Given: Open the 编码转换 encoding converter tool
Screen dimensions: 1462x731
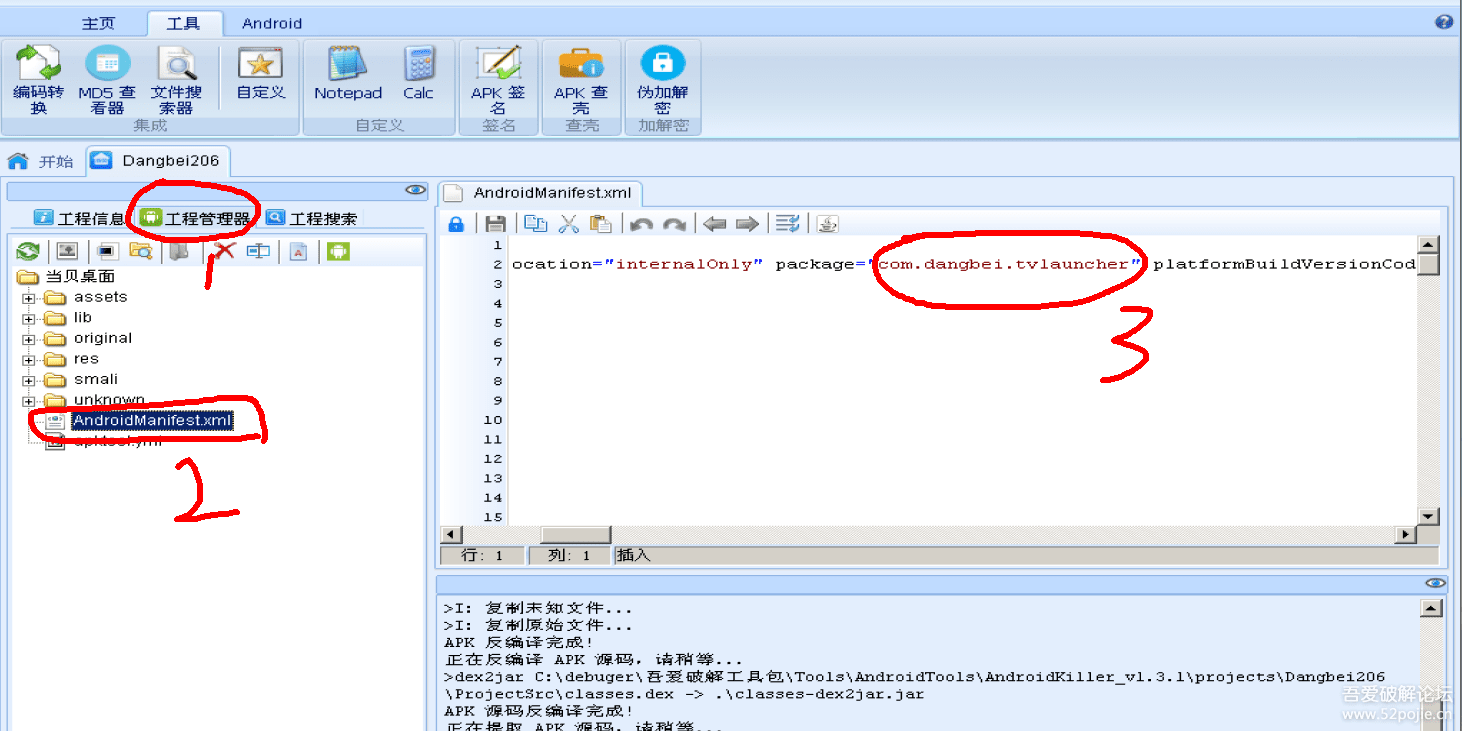Looking at the screenshot, I should [x=38, y=79].
